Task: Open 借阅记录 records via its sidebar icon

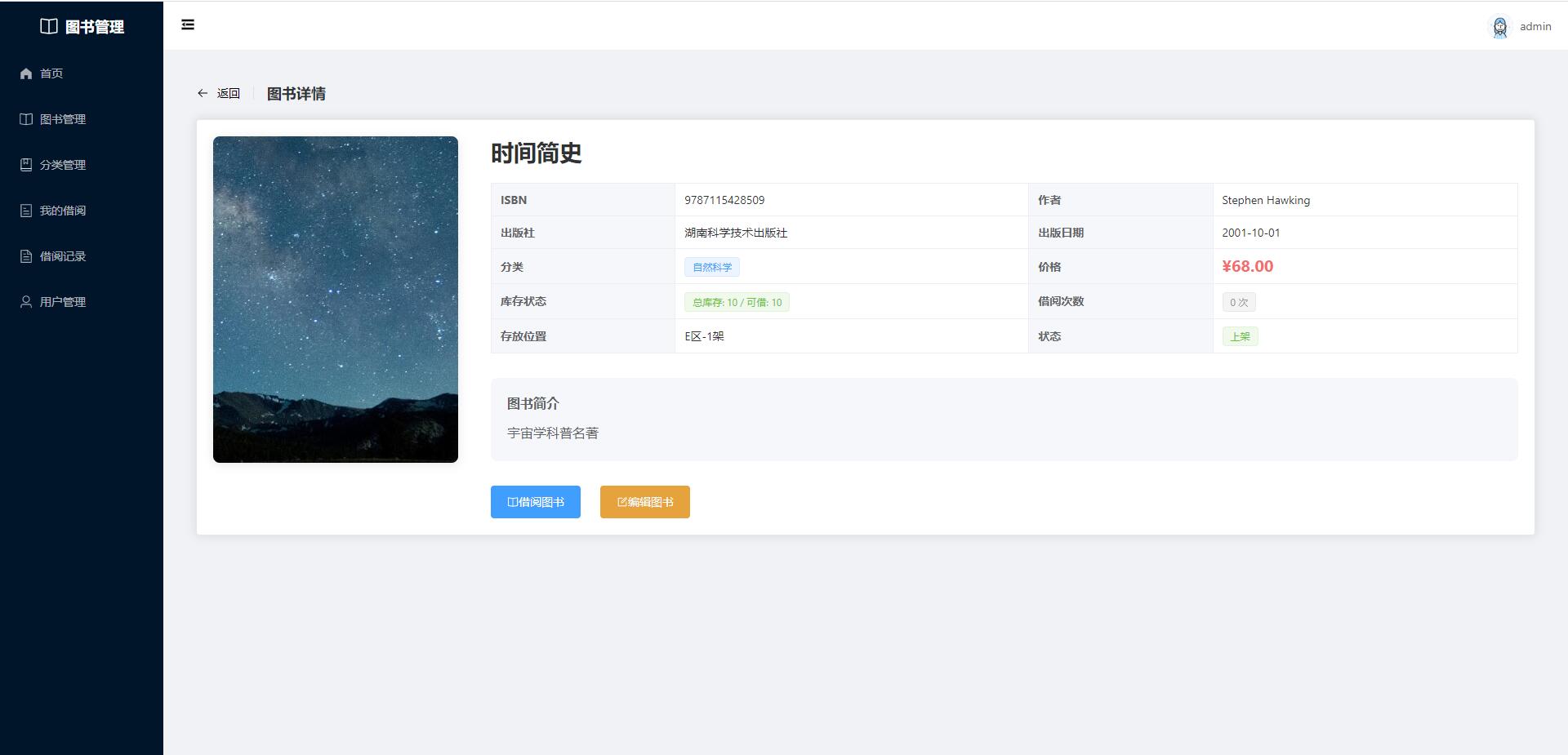Action: 25,255
